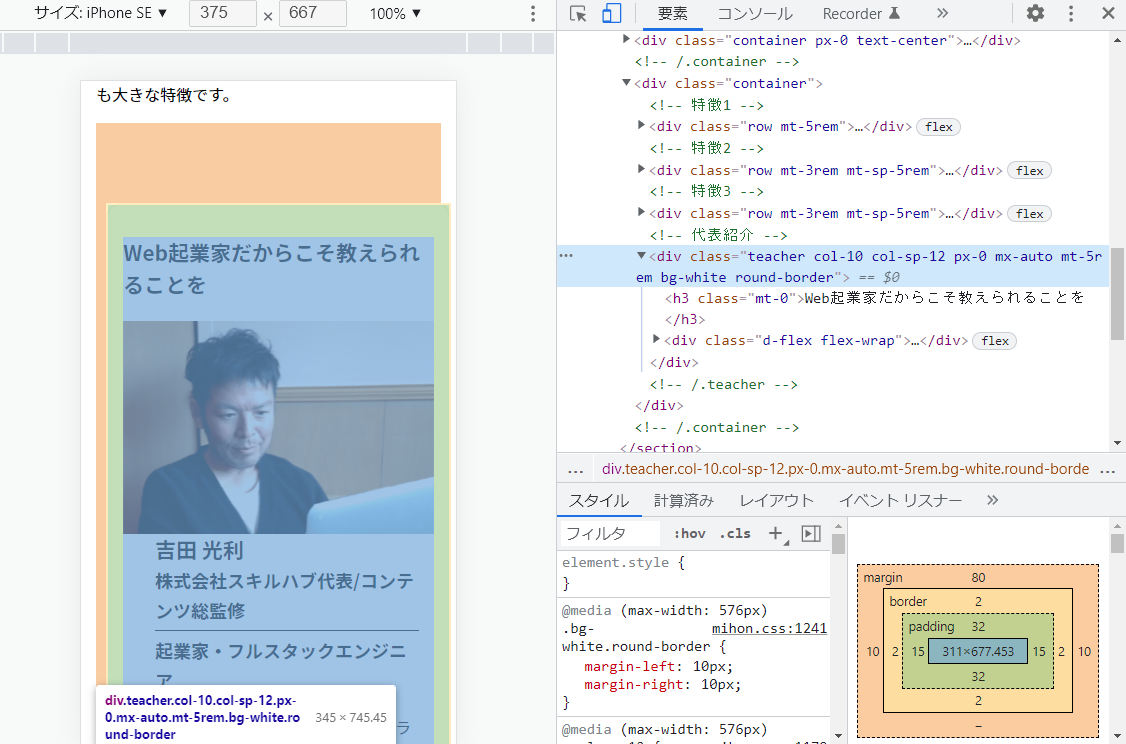
Task: Edit the viewport width field 375
Action: (x=223, y=14)
